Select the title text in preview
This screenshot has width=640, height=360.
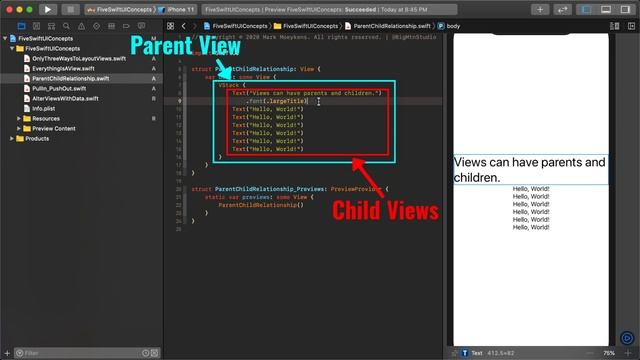point(531,170)
